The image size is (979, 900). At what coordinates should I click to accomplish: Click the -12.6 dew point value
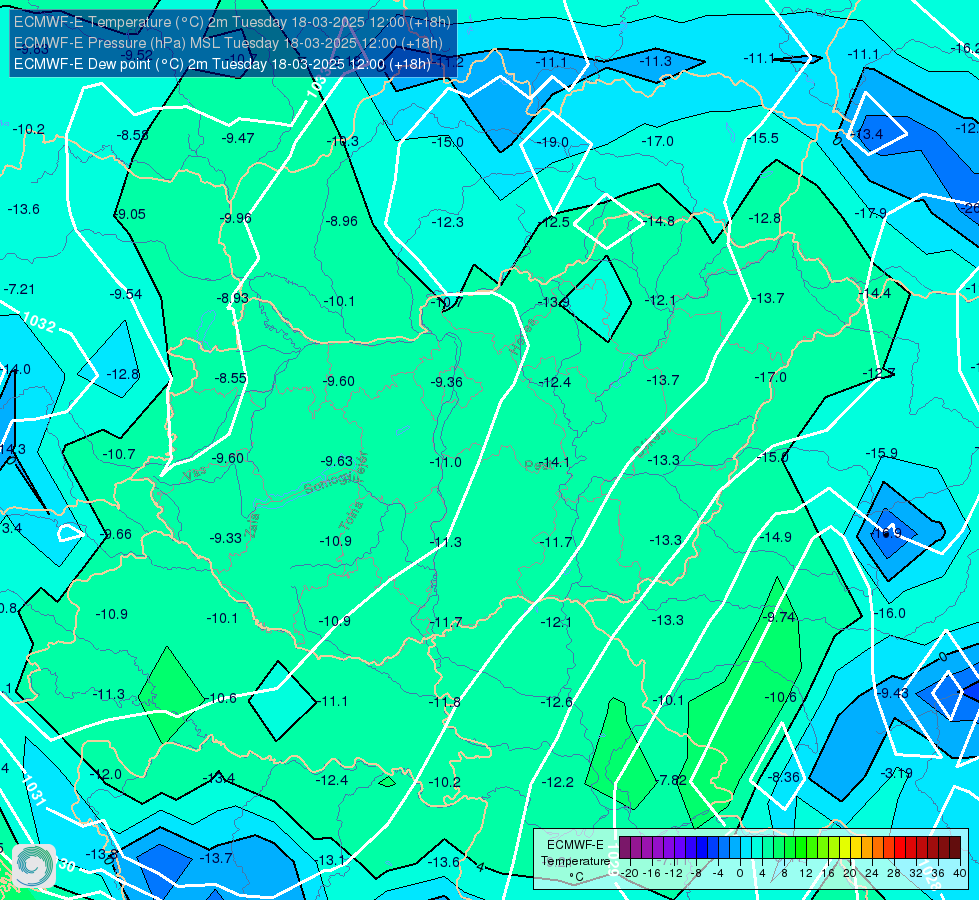click(x=556, y=702)
